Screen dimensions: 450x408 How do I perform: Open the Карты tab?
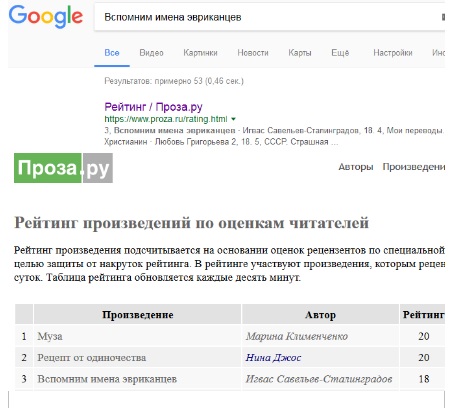[x=300, y=53]
